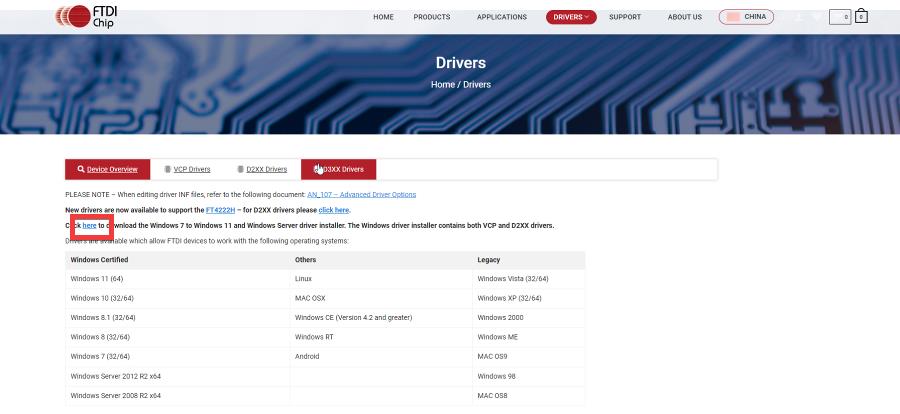Click the 'click here' D2XX drivers link
This screenshot has height=414, width=900.
pos(333,210)
